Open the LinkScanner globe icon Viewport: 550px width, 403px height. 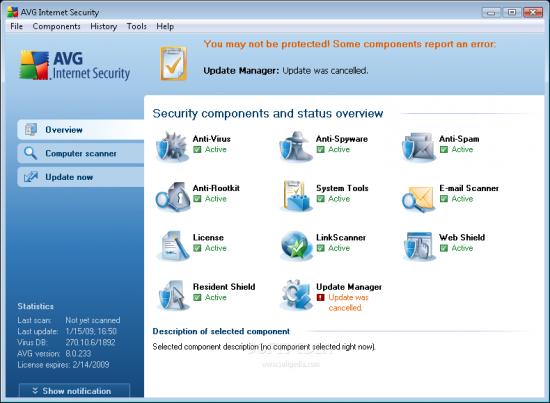pos(296,246)
